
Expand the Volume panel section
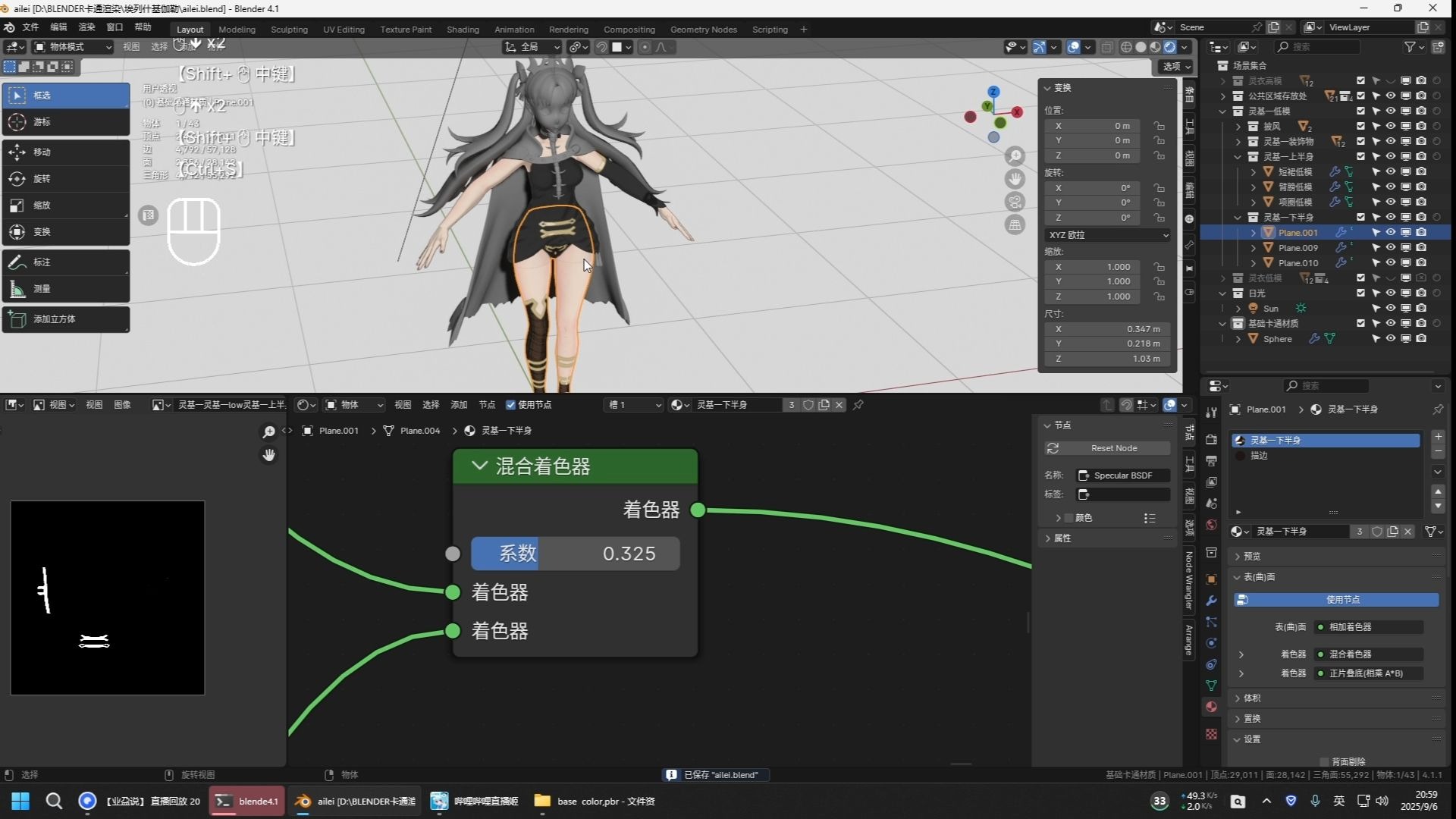coord(1251,698)
